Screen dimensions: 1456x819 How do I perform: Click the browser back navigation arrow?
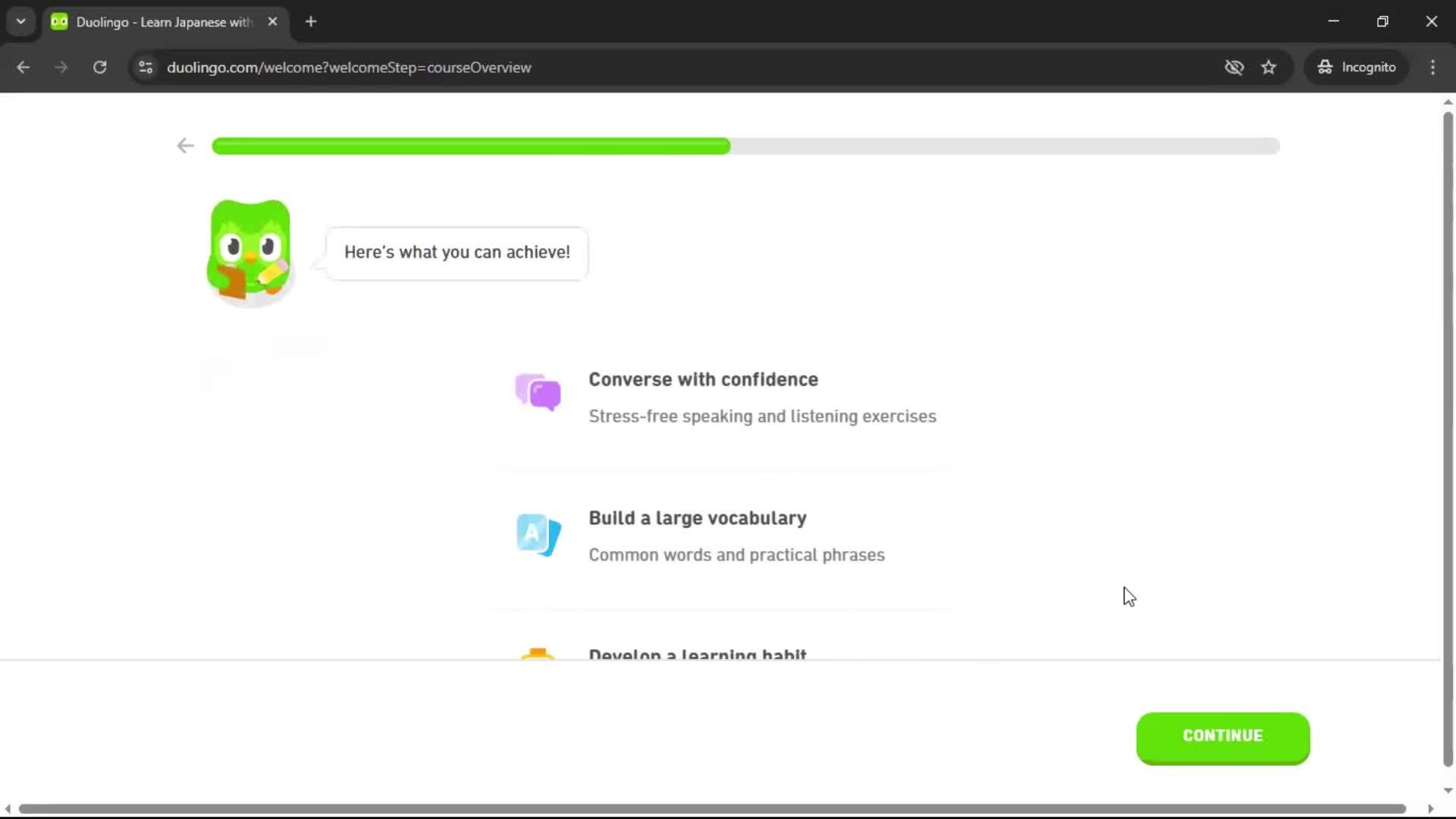(23, 67)
